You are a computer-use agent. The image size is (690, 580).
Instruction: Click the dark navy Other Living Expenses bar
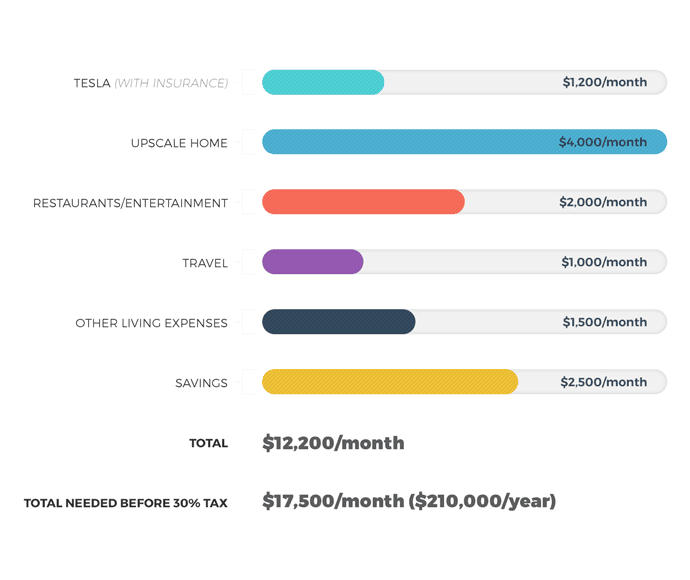(338, 322)
